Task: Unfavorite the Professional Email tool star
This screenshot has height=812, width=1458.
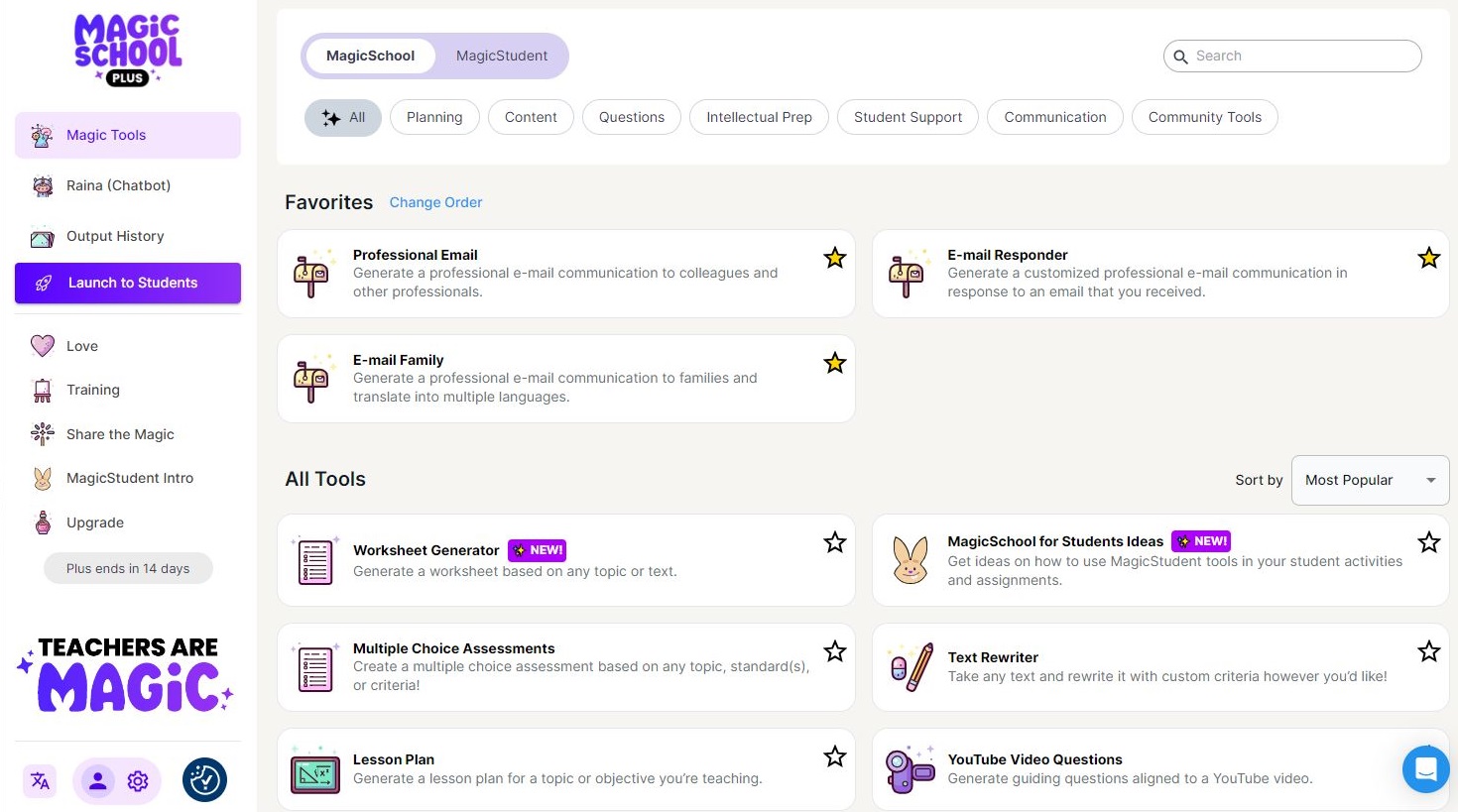Action: click(835, 259)
